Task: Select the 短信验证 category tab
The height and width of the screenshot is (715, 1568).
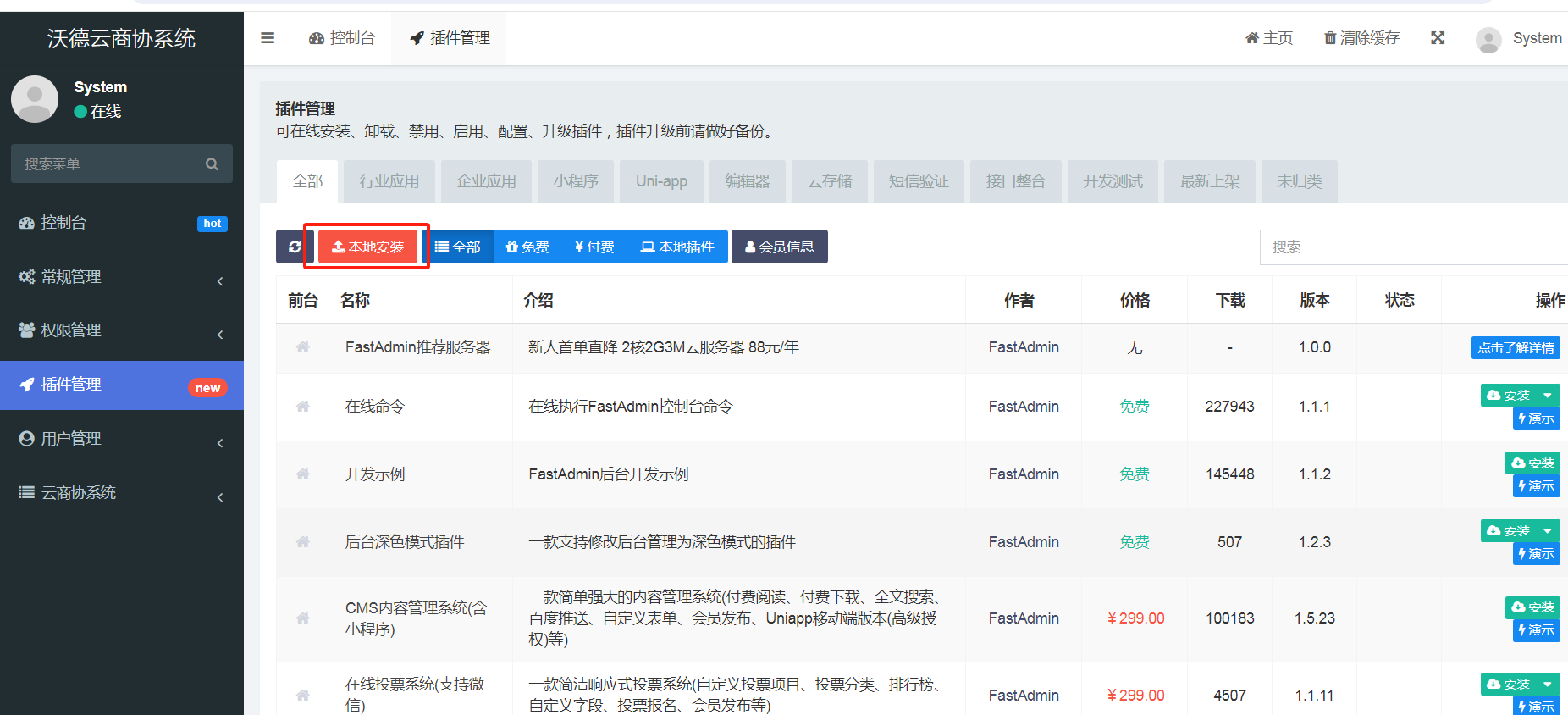Action: [x=919, y=181]
